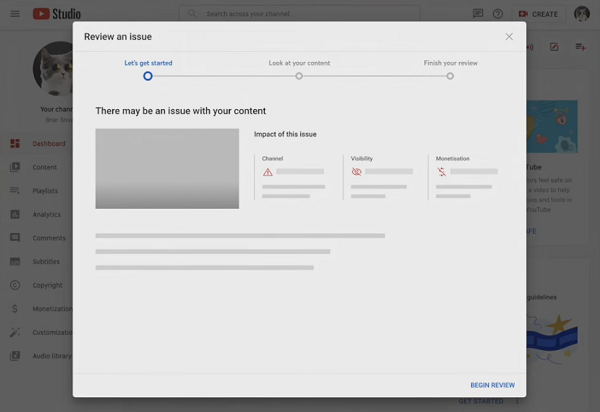Open the send feedback icon in header
This screenshot has height=412, width=600.
(x=478, y=14)
